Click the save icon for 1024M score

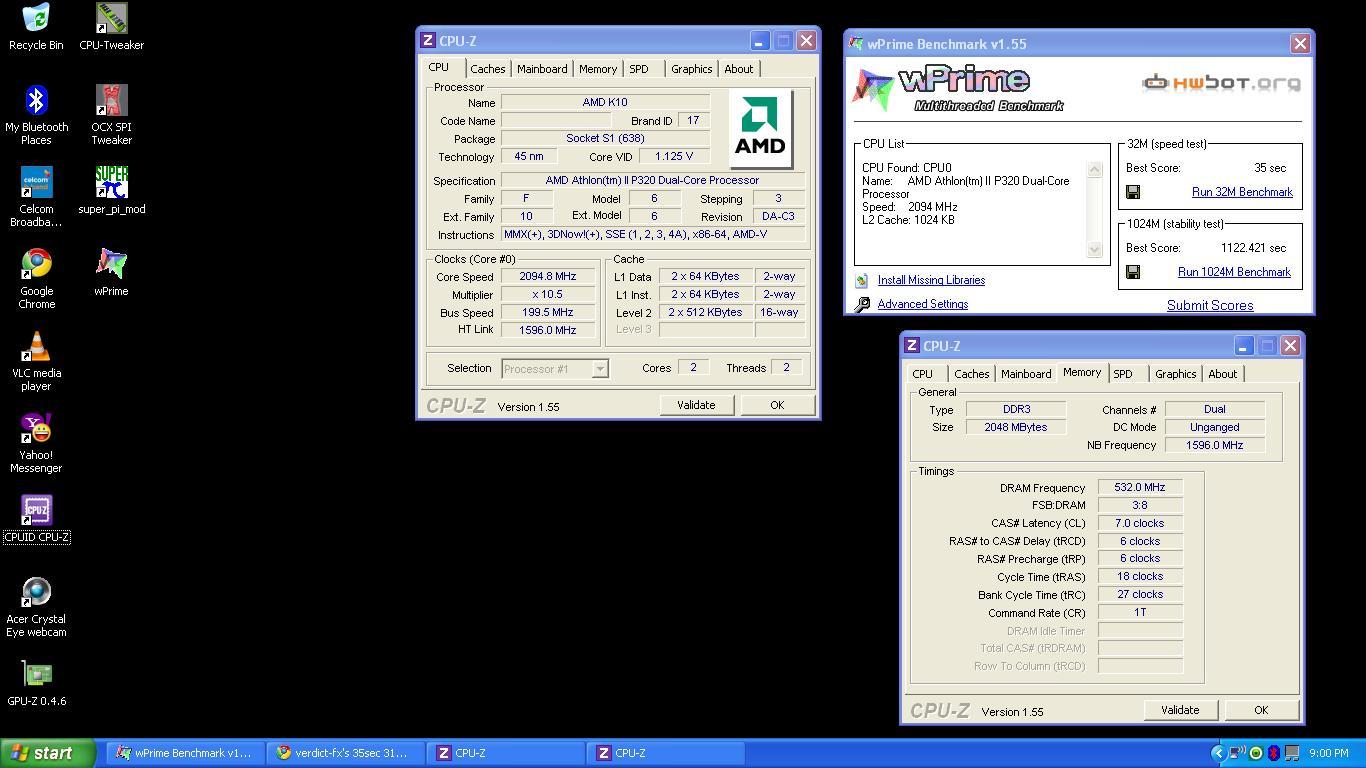coord(1133,272)
